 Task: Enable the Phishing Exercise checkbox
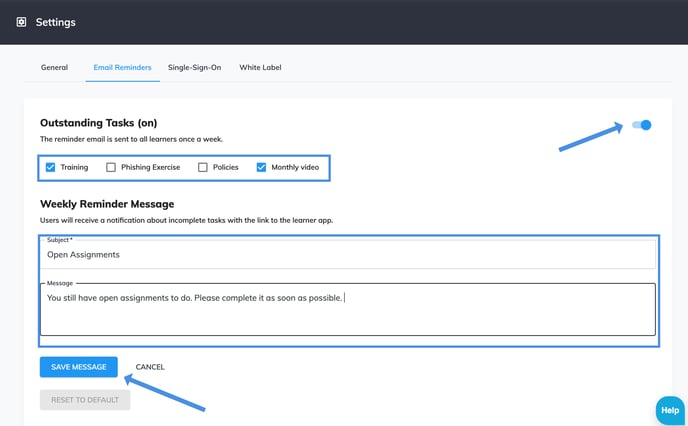tap(111, 167)
